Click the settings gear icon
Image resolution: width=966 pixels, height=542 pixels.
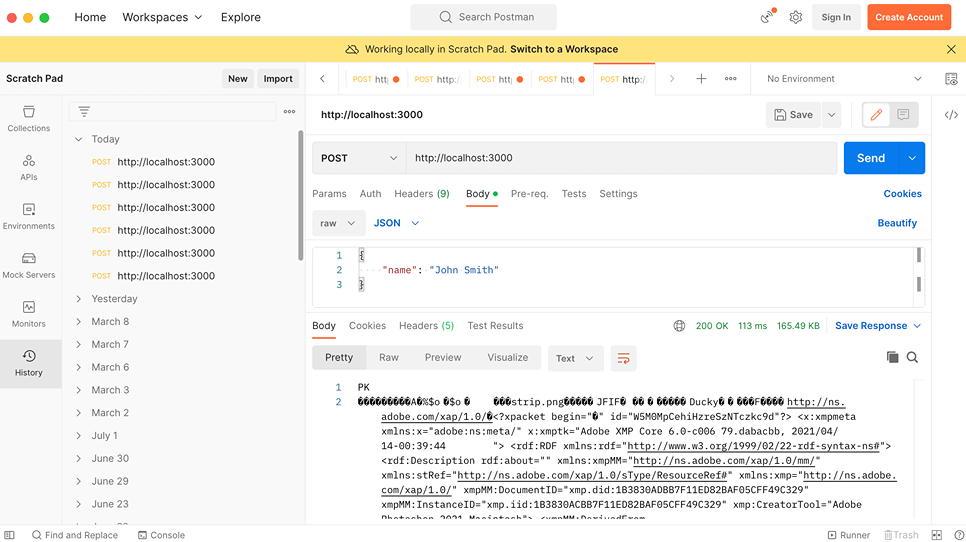[796, 17]
